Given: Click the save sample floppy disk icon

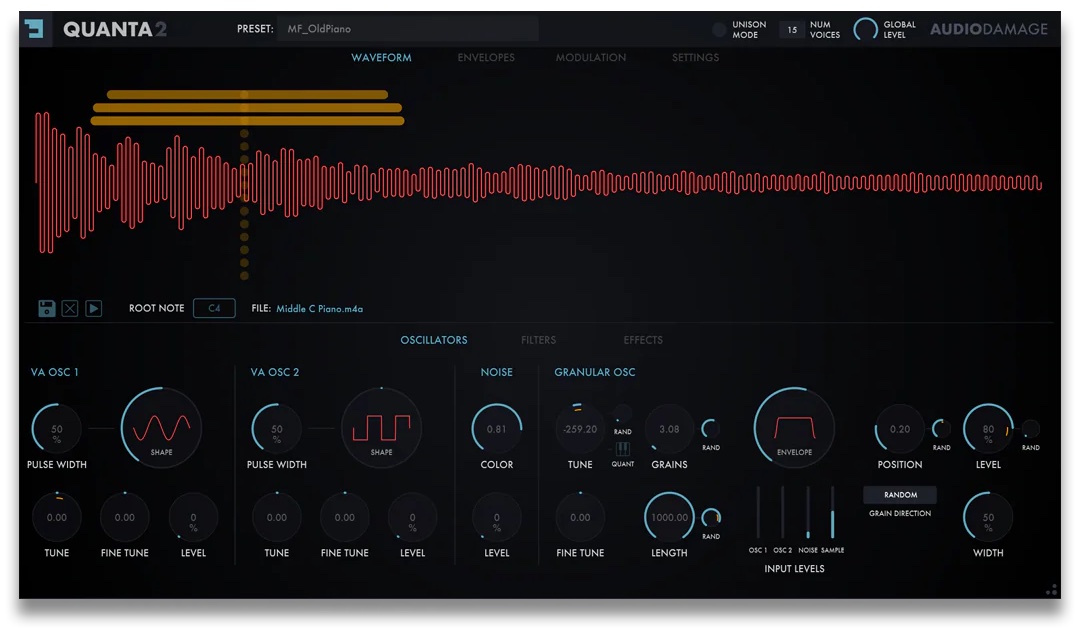Looking at the screenshot, I should [x=46, y=309].
